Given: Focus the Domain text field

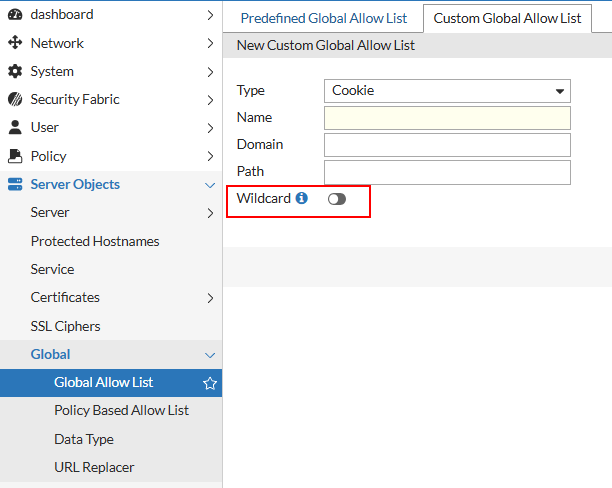Looking at the screenshot, I should tap(447, 145).
